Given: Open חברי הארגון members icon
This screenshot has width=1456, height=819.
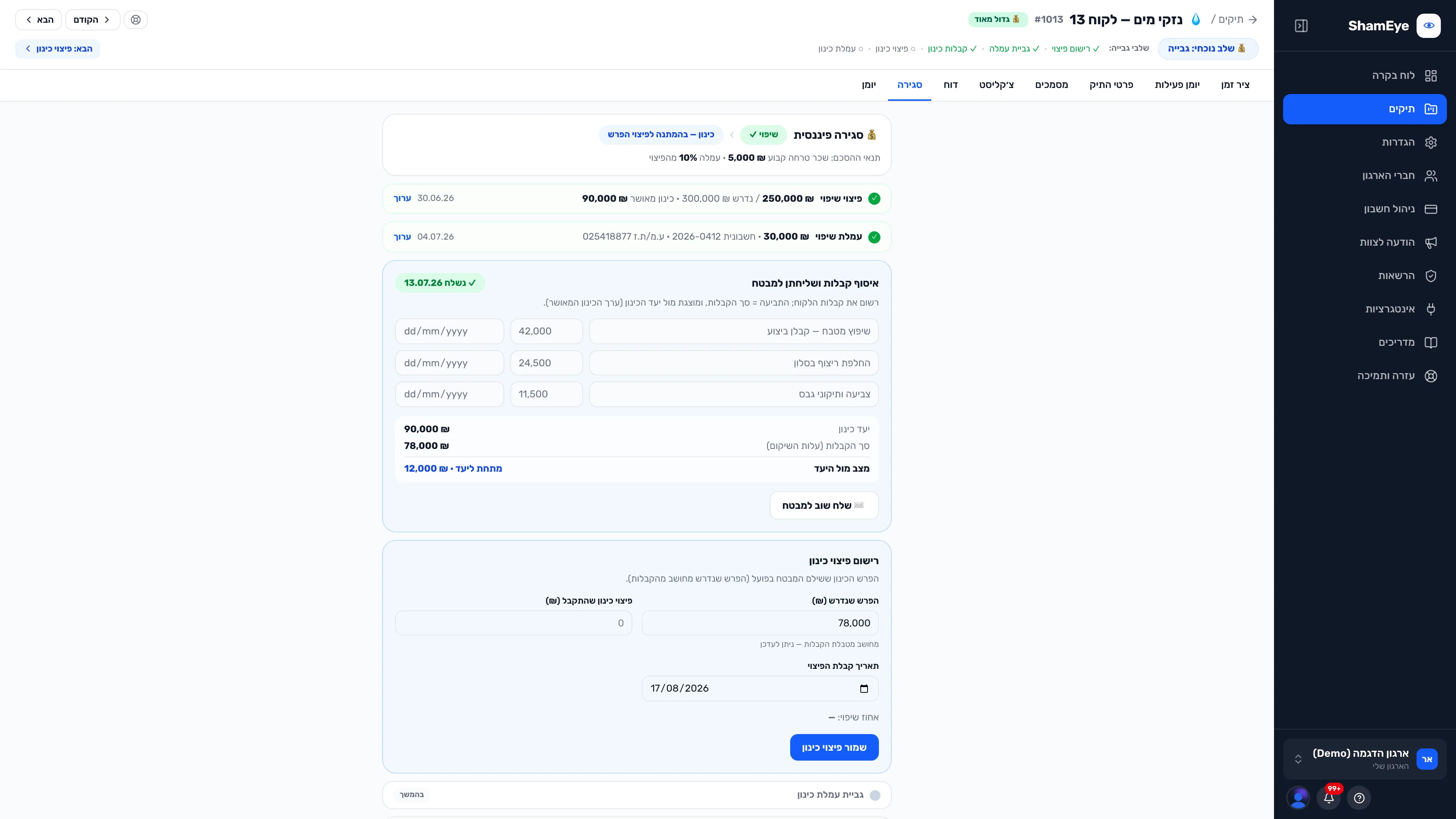Looking at the screenshot, I should point(1431,176).
